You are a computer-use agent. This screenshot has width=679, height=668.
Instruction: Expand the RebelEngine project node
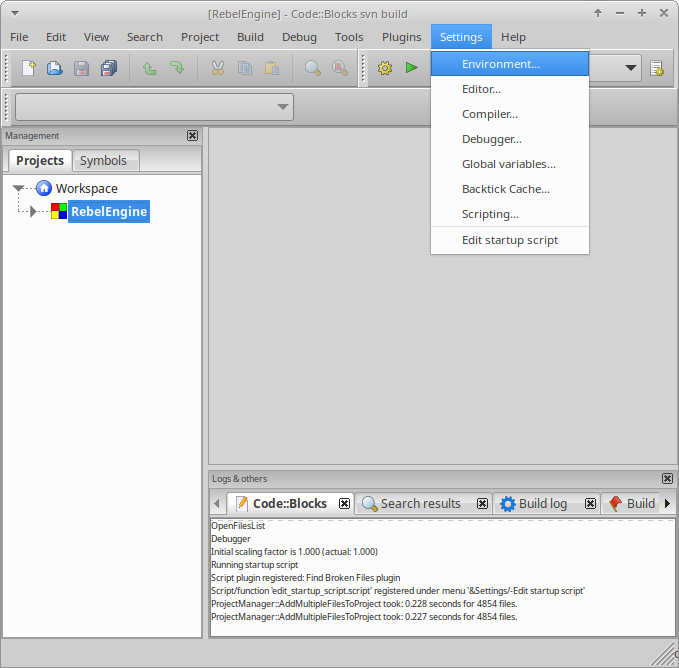(x=33, y=212)
